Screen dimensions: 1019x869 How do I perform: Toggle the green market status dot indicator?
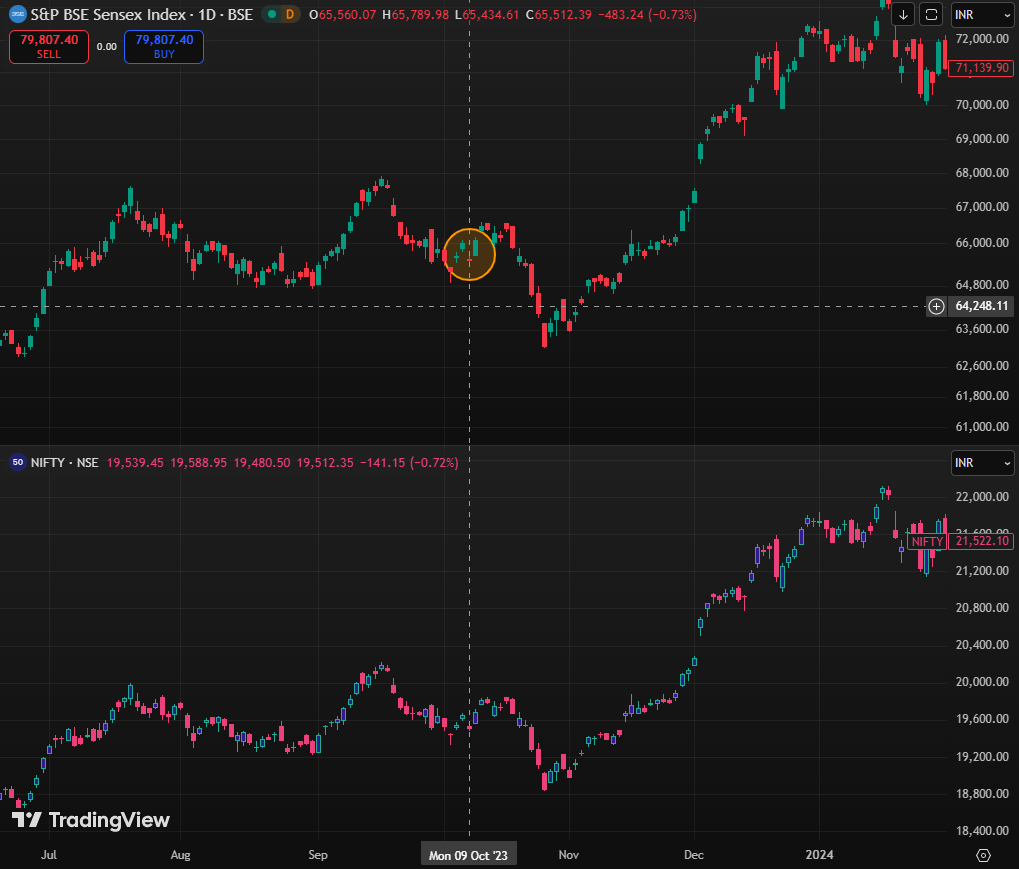point(271,14)
